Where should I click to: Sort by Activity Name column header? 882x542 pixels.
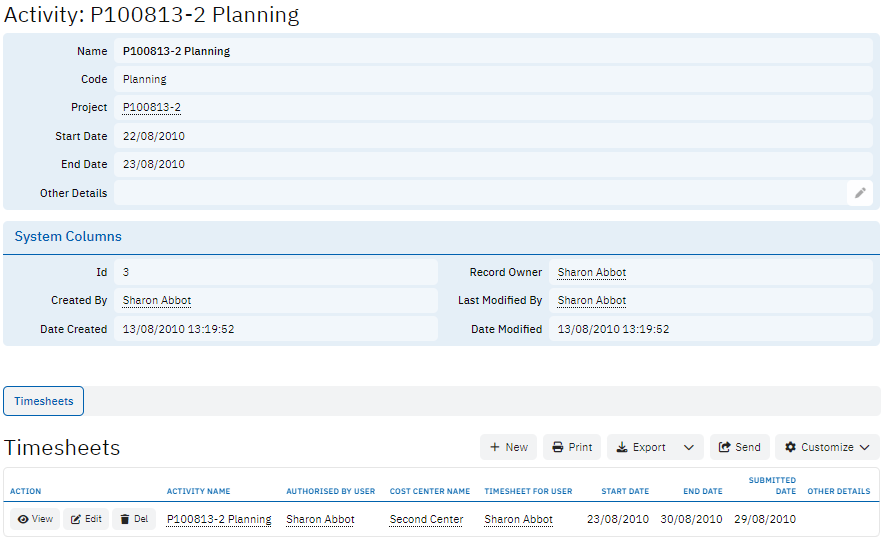(x=198, y=491)
